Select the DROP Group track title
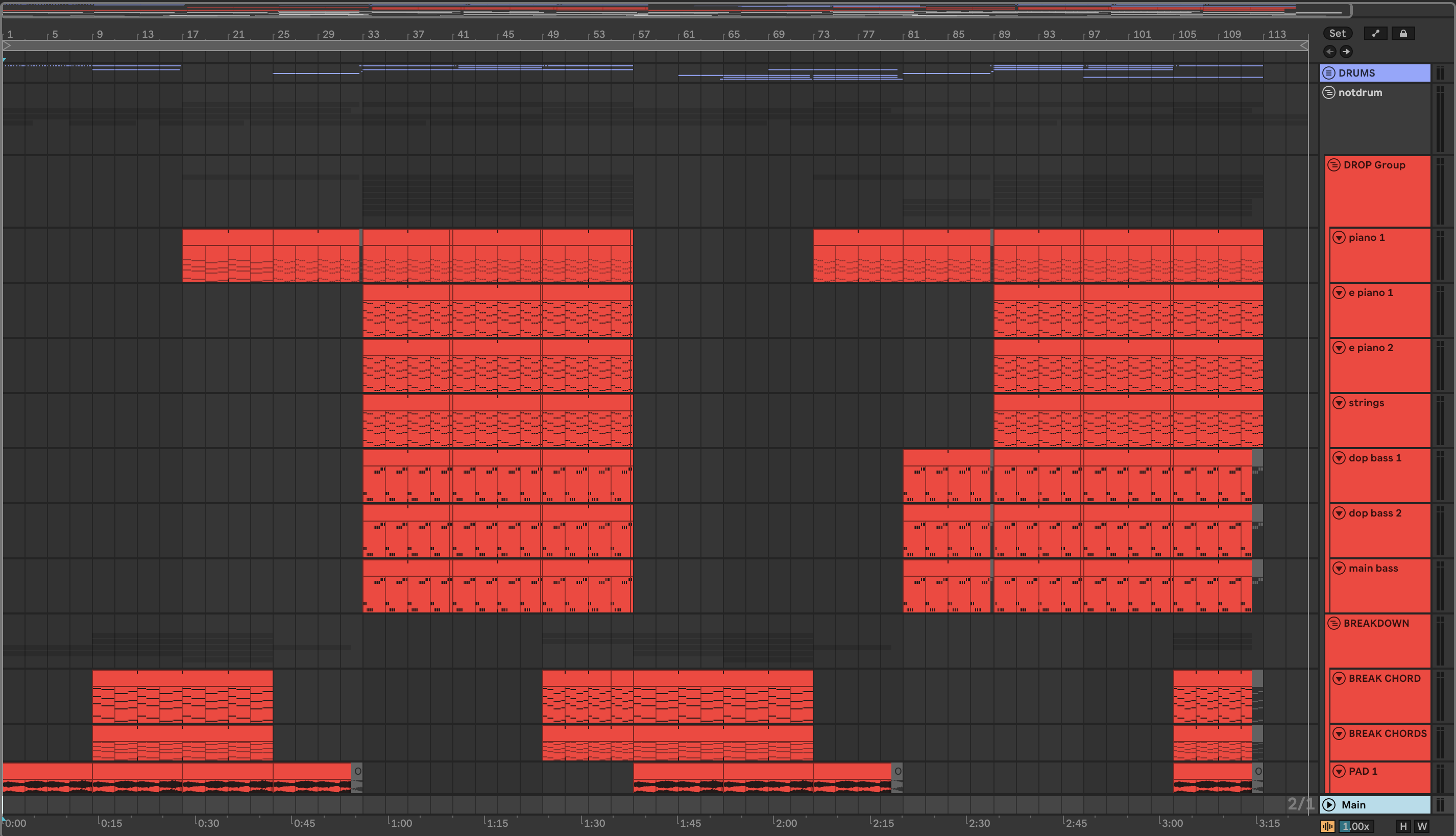Viewport: 1456px width, 836px height. pyautogui.click(x=1374, y=165)
